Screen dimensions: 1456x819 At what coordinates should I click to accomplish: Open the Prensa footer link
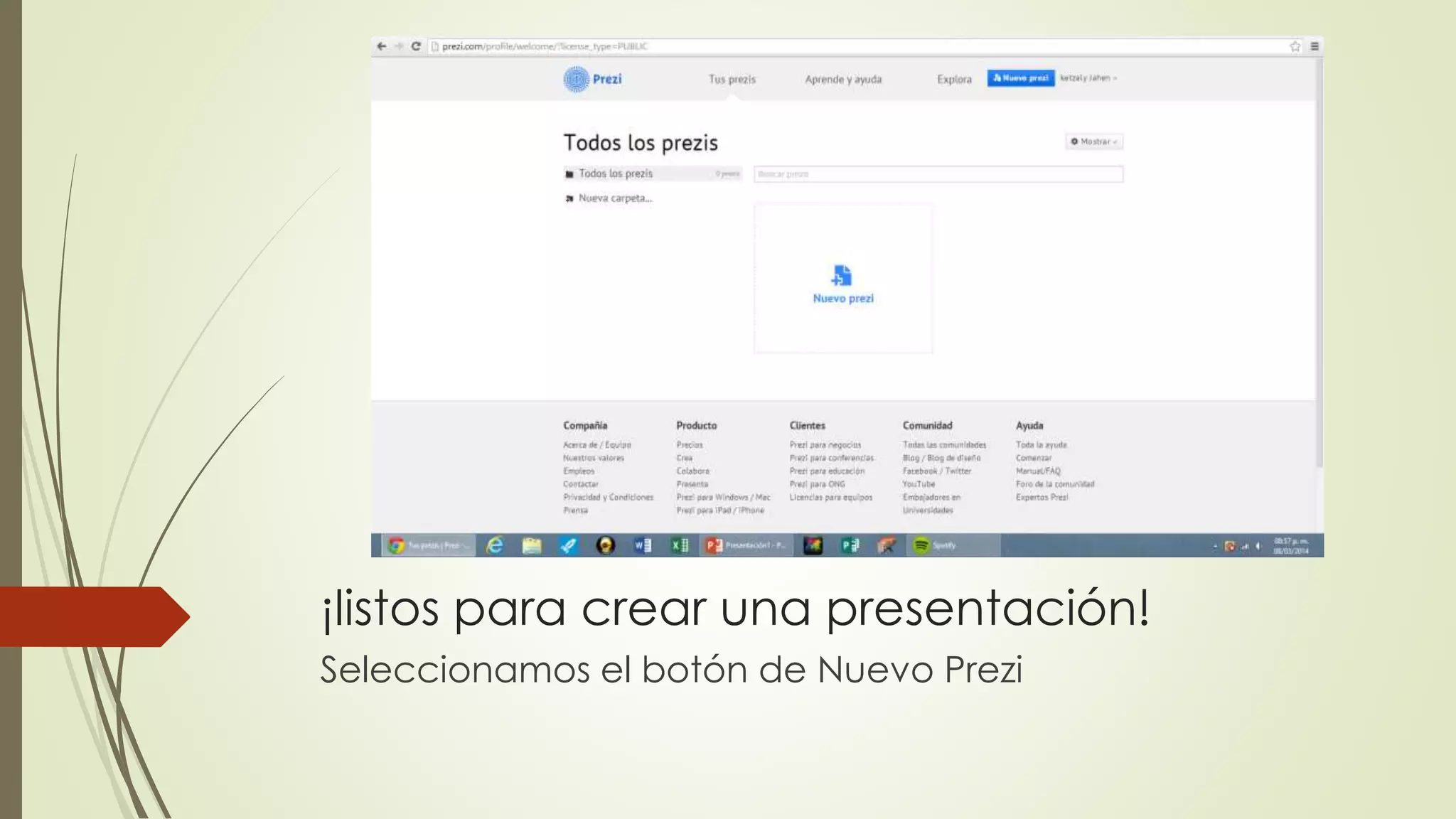575,510
